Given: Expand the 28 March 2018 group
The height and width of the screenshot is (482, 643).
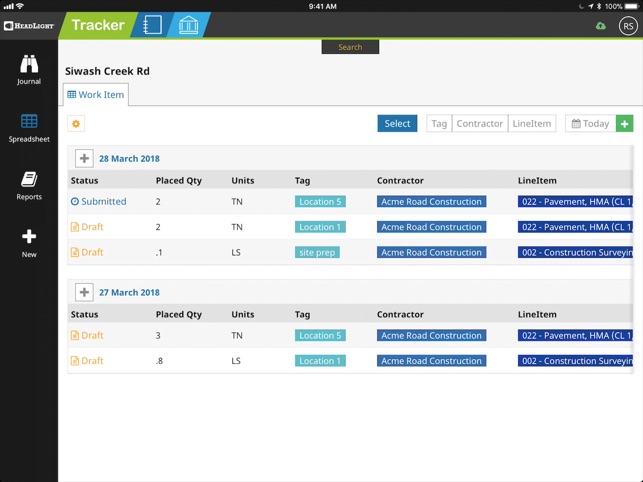Looking at the screenshot, I should coord(84,158).
